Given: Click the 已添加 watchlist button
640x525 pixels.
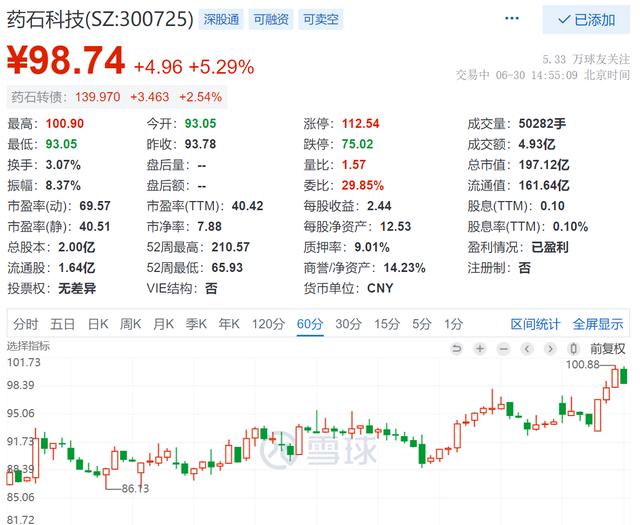Looking at the screenshot, I should tap(586, 20).
